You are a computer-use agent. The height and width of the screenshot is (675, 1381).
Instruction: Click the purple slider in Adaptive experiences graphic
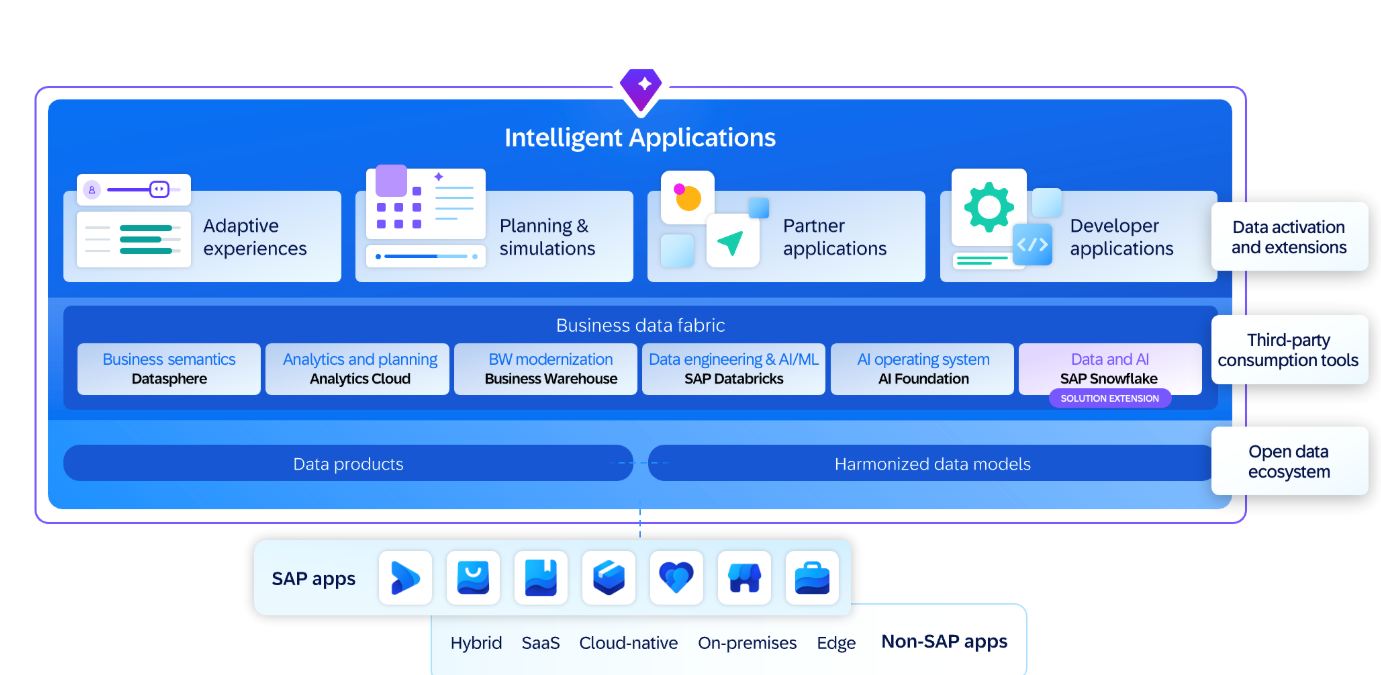click(x=134, y=189)
